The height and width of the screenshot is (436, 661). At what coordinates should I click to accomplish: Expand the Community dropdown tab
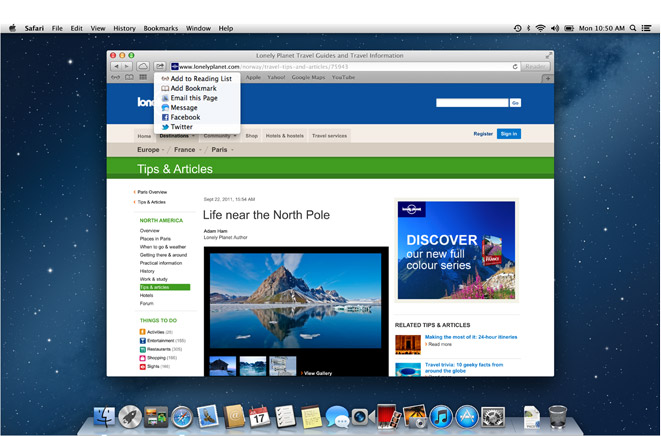220,136
